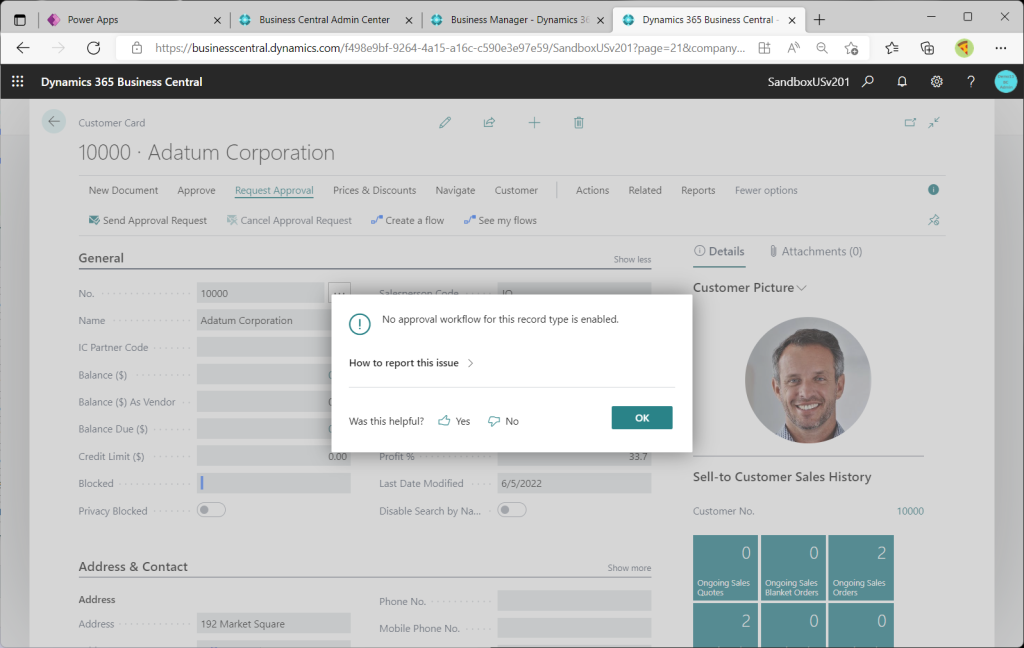Click the info icon on the action bar
This screenshot has width=1024, height=648.
(x=933, y=189)
